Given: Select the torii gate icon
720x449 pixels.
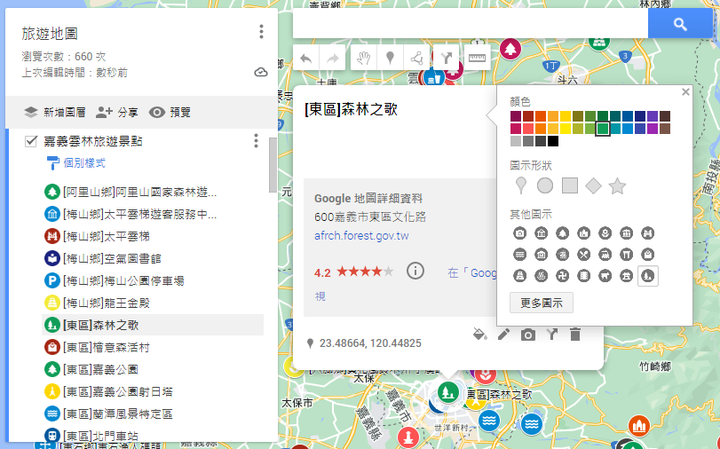Looking at the screenshot, I should tap(626, 254).
